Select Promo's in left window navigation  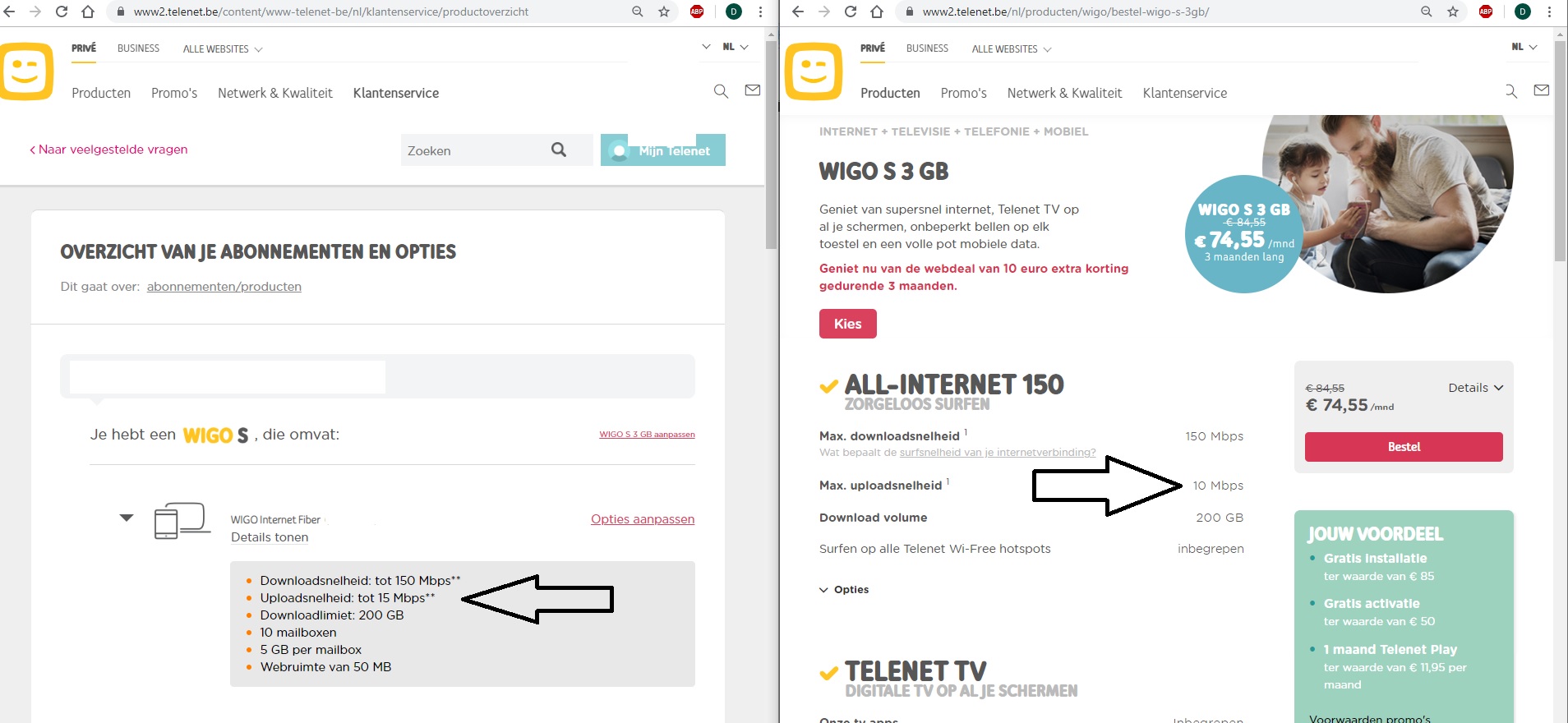(174, 94)
